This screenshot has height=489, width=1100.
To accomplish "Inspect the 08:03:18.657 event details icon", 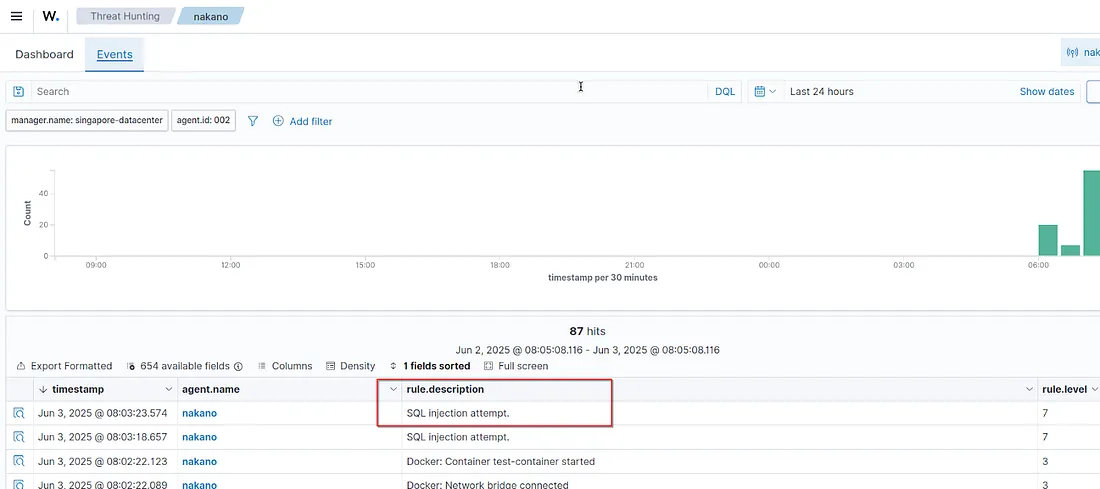I will (18, 437).
